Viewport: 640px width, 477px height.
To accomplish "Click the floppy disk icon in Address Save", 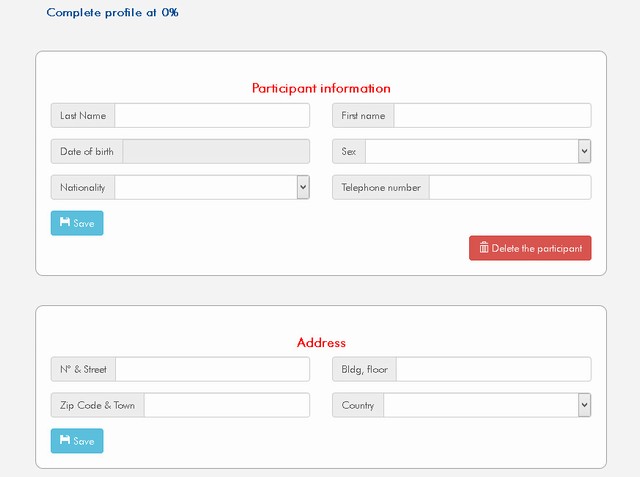I will click(65, 441).
